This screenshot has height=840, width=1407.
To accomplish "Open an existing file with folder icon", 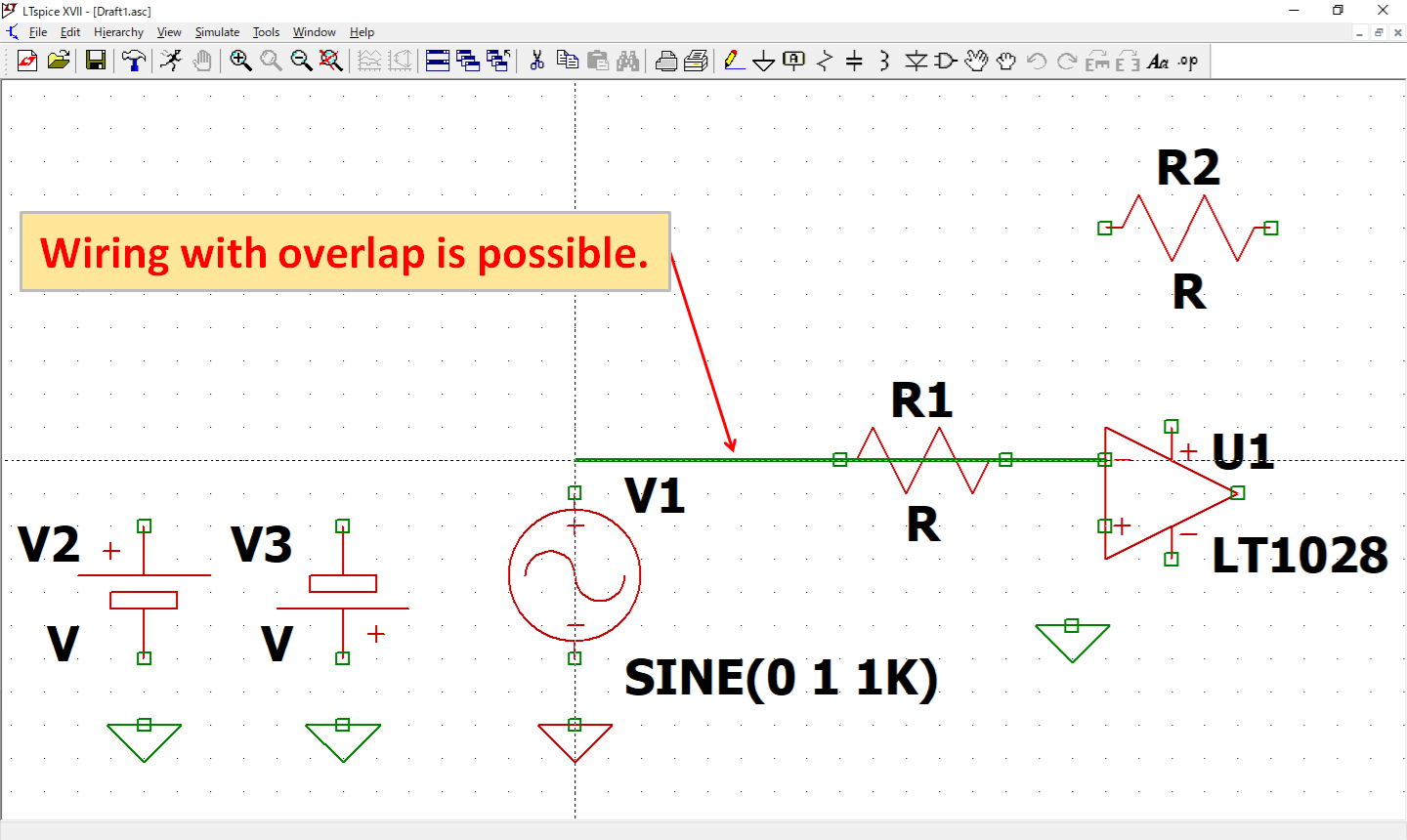I will pos(59,61).
